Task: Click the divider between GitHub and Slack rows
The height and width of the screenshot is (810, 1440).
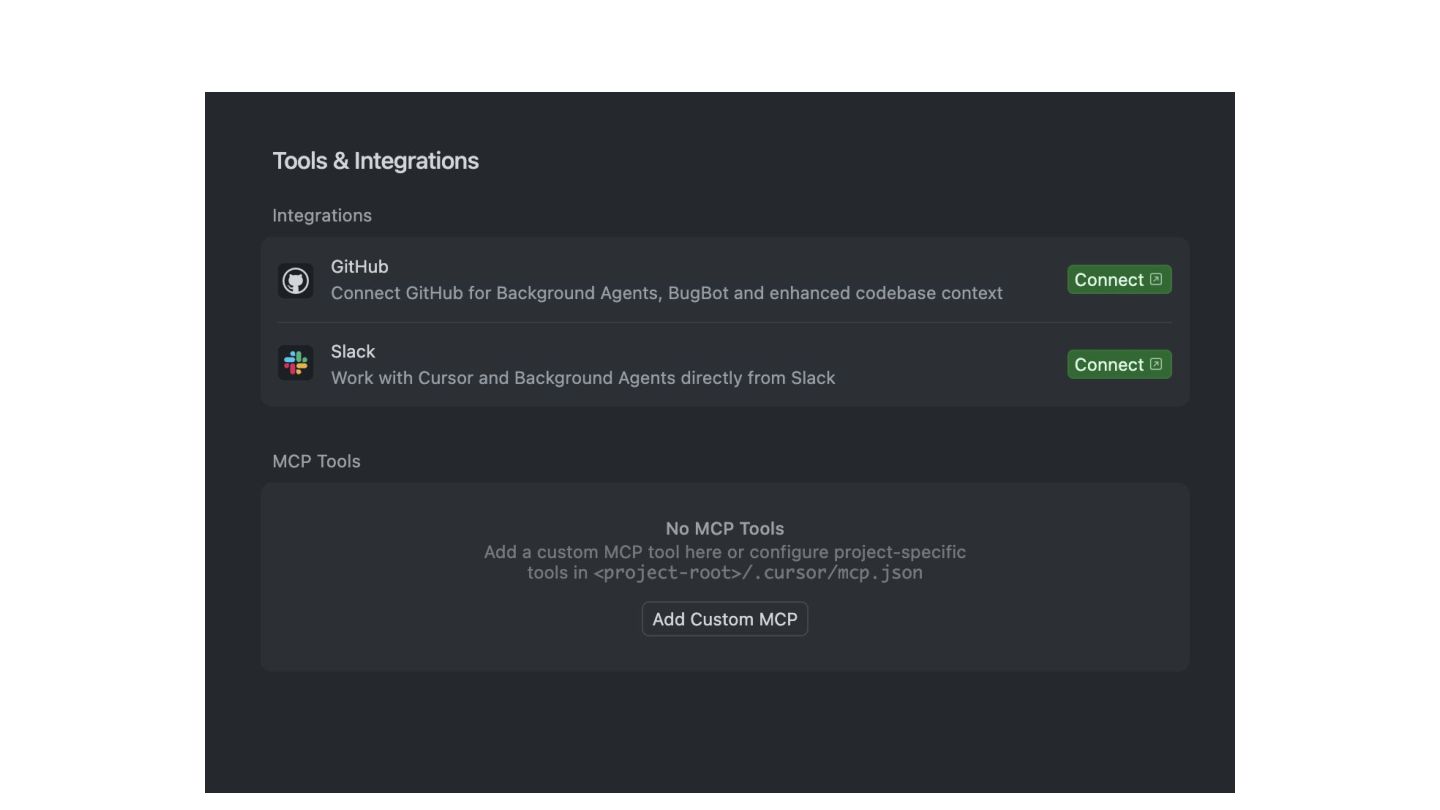Action: point(724,322)
